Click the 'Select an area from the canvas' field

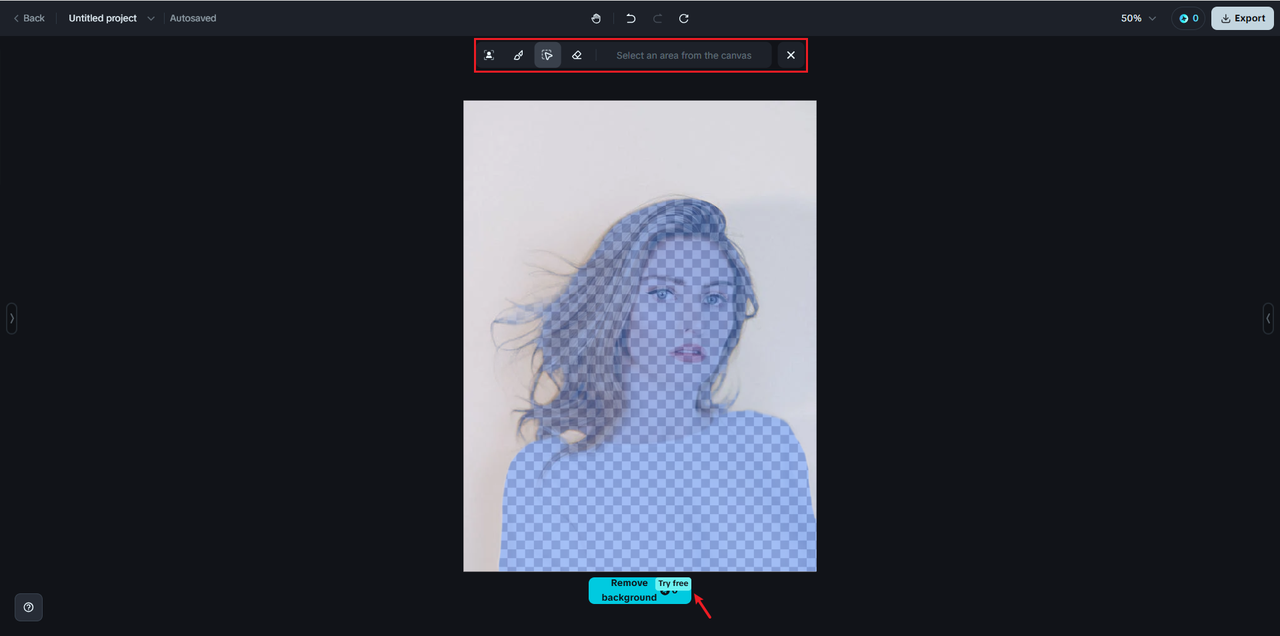pyautogui.click(x=684, y=55)
